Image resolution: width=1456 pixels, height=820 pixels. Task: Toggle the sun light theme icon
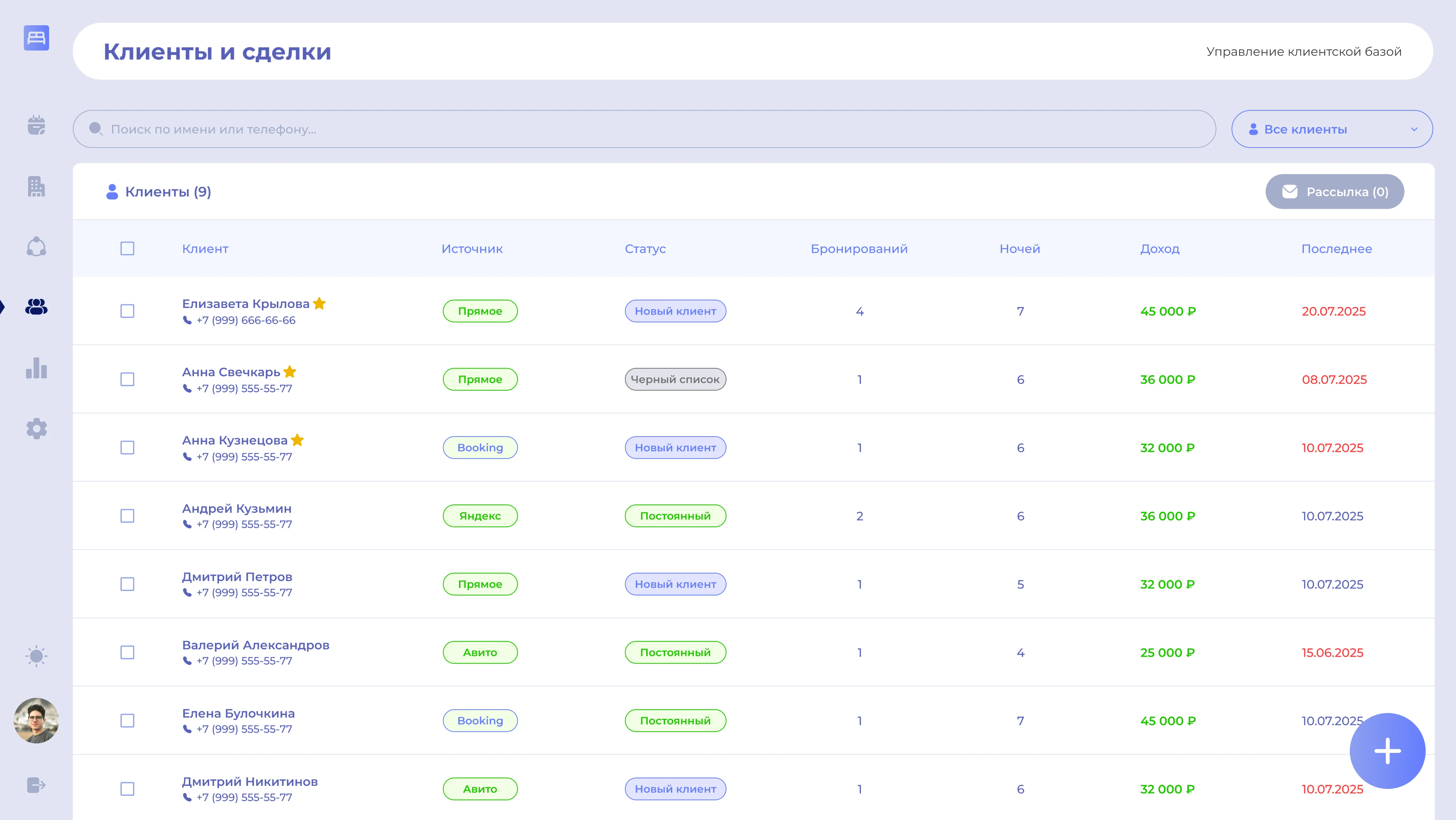(x=36, y=656)
